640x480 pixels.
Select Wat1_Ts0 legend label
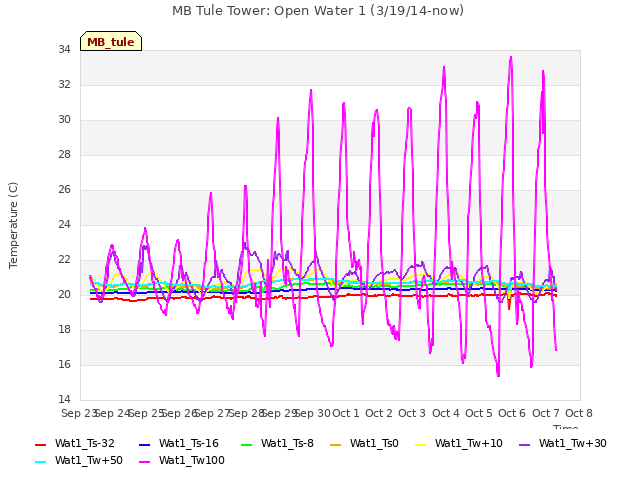click(374, 443)
